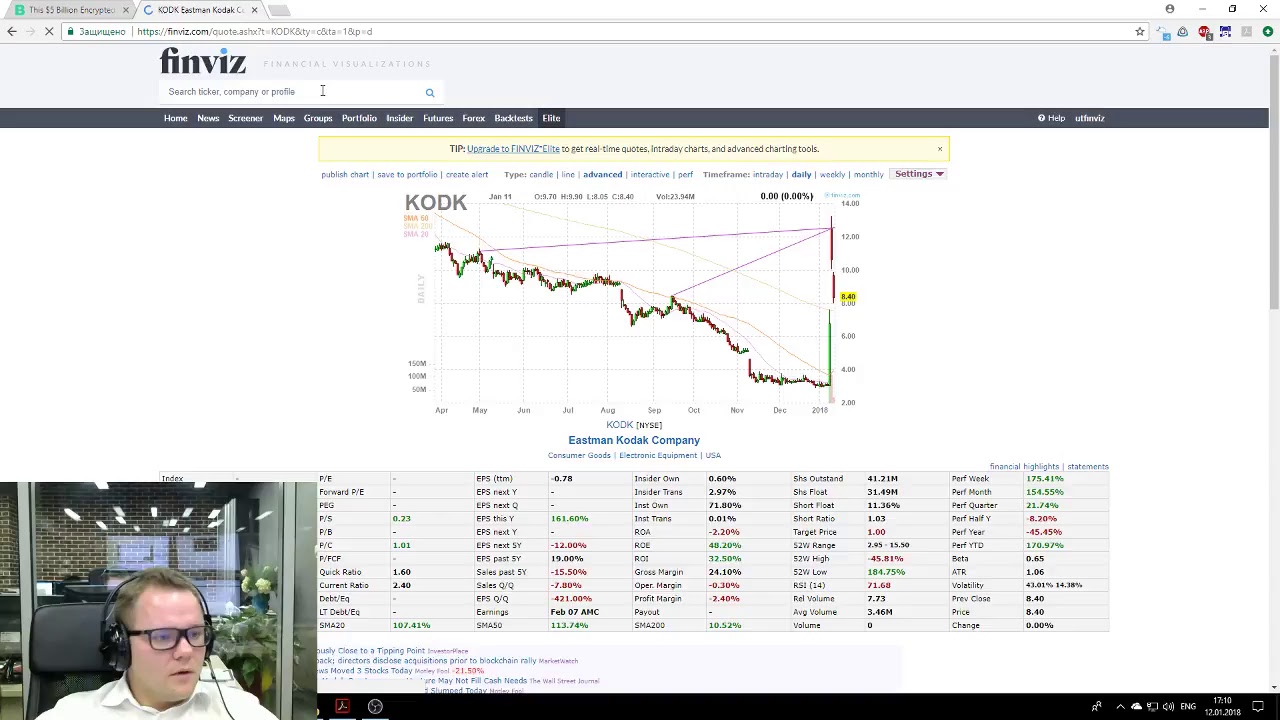
Task: Set timeframe to intraday
Action: point(768,175)
